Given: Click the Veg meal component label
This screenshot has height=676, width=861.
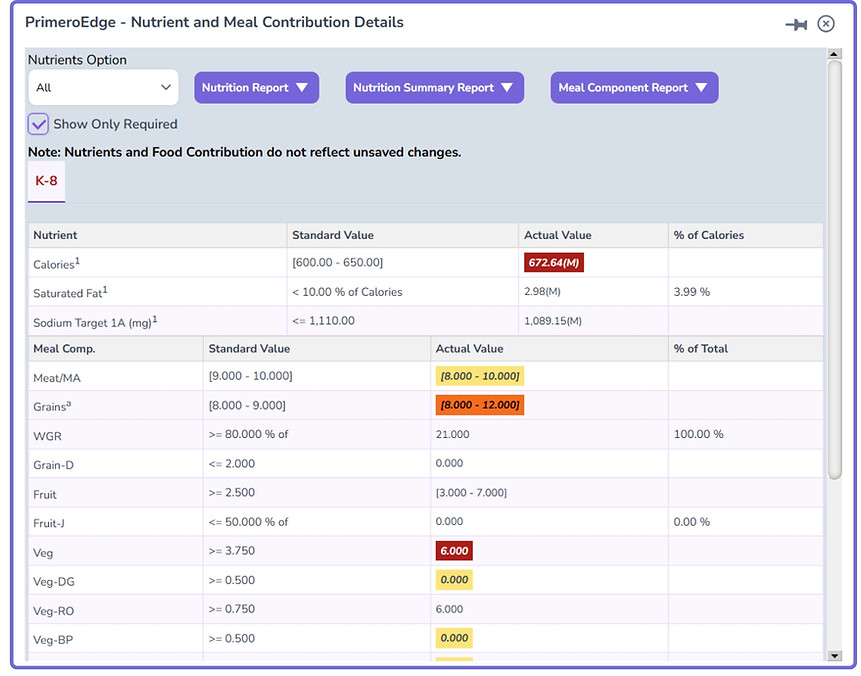Looking at the screenshot, I should point(43,553).
